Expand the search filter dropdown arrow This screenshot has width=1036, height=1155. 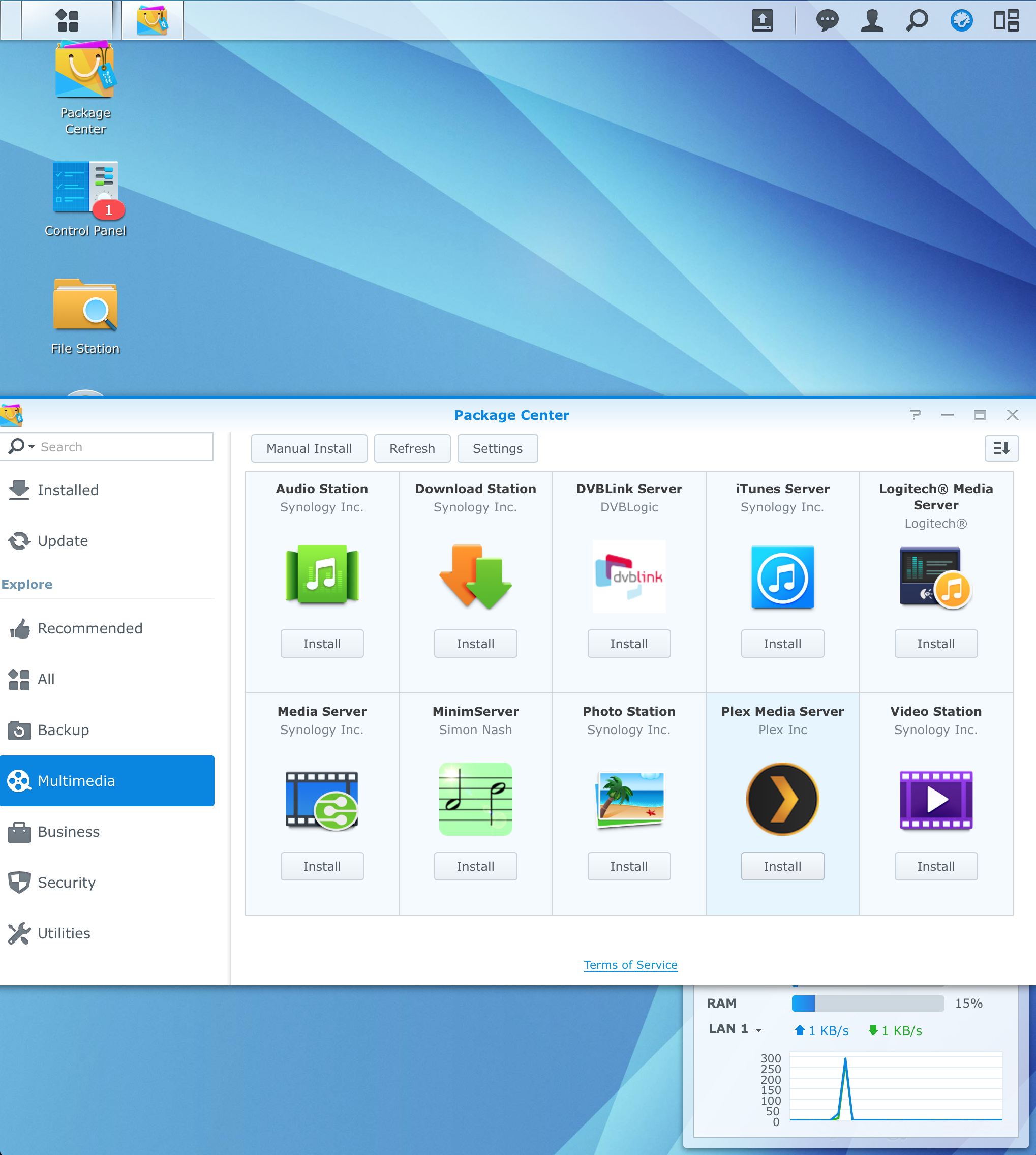point(32,447)
